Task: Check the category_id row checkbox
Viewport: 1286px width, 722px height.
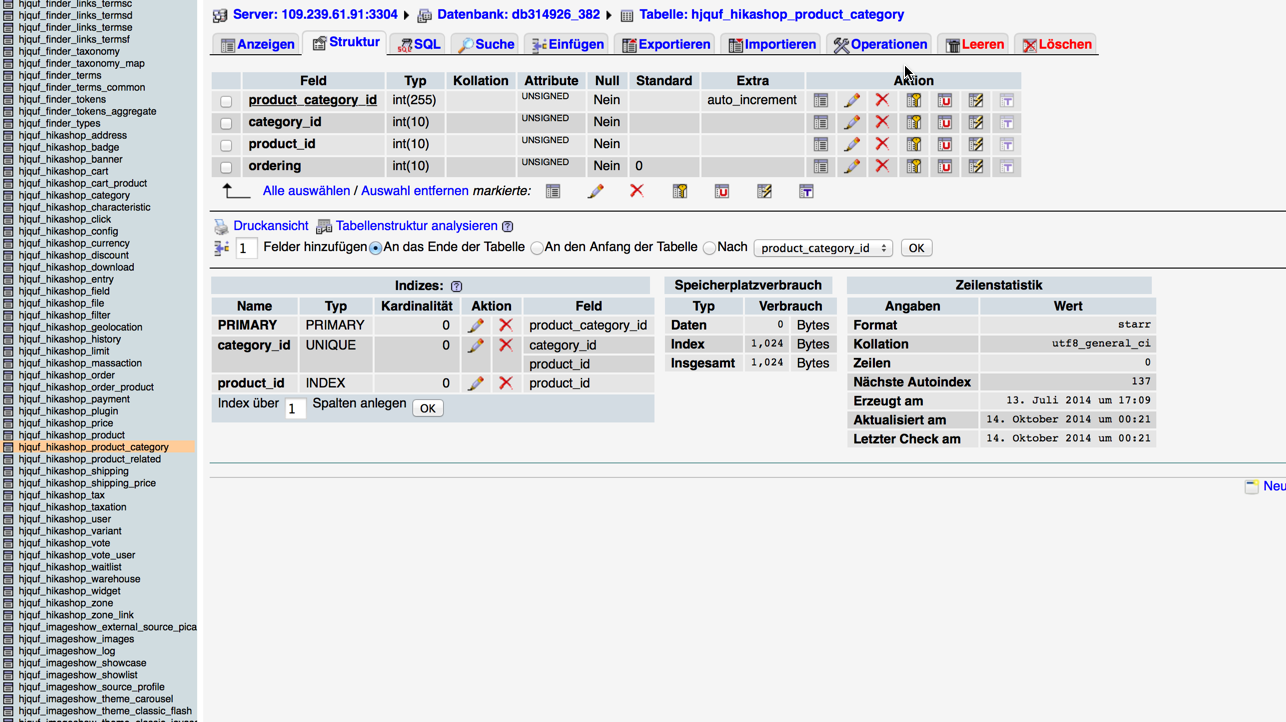Action: (226, 123)
